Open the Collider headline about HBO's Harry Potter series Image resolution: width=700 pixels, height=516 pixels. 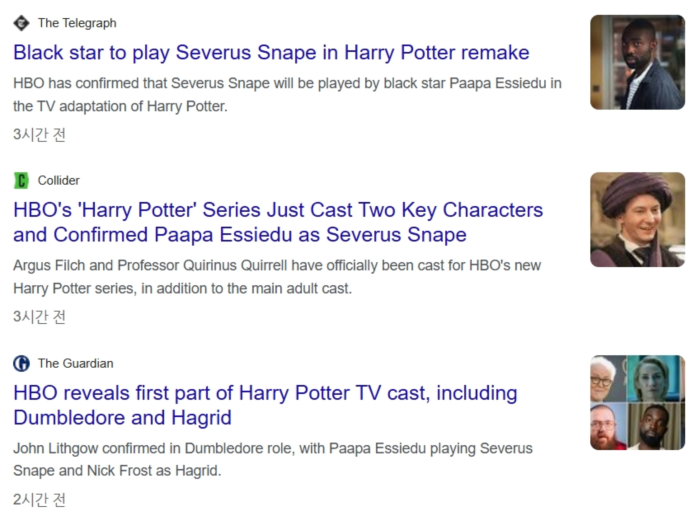[x=278, y=222]
